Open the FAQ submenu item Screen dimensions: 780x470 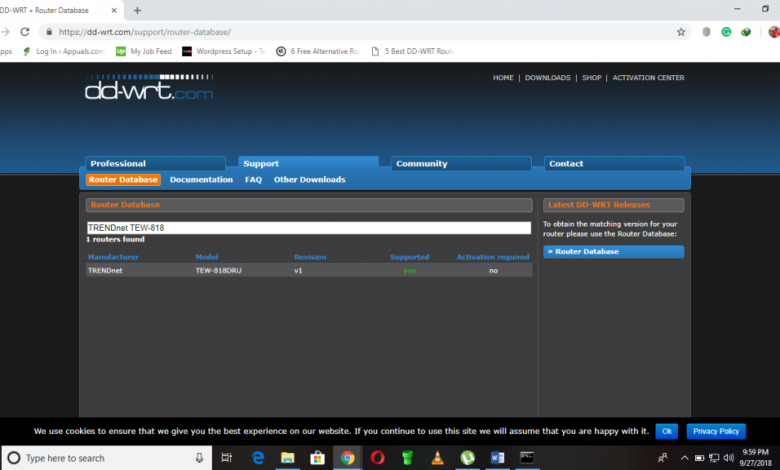click(x=253, y=180)
